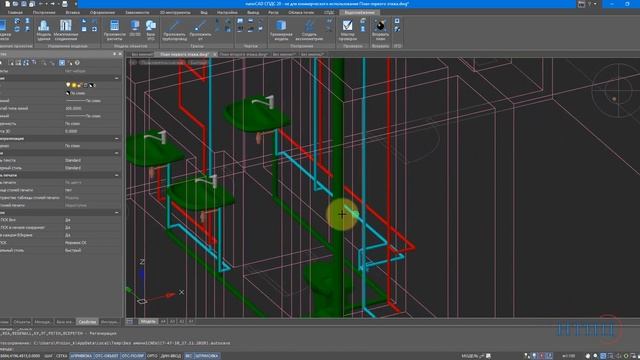Toggle ВЕС lineweight display in status bar
Image resolution: width=640 pixels, height=360 pixels.
coord(189,356)
